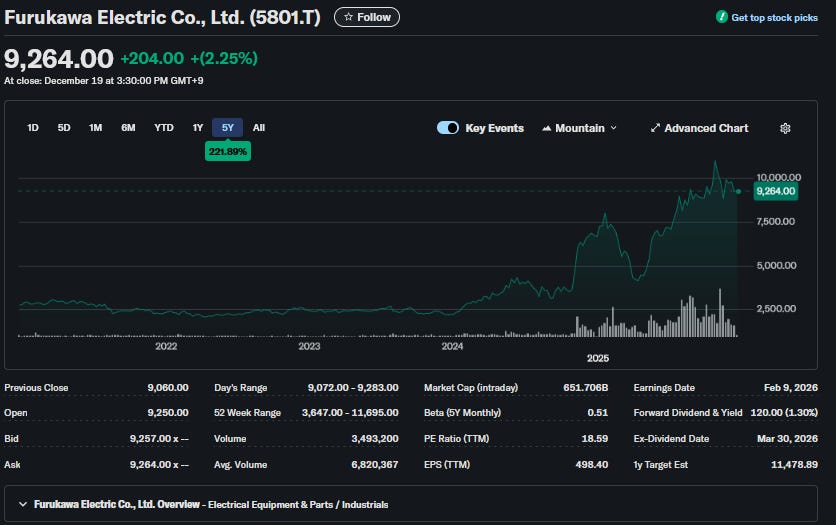The height and width of the screenshot is (525, 836).
Task: Click the EPS (TTM) value 498.40
Action: point(592,464)
